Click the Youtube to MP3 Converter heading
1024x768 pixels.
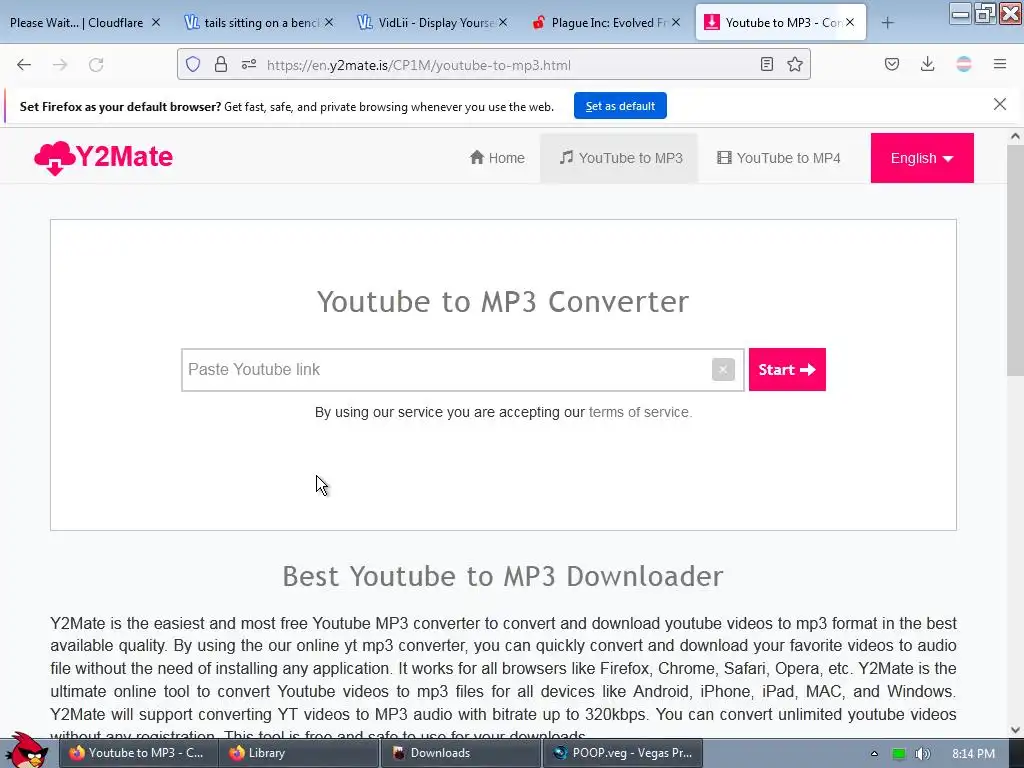point(503,302)
